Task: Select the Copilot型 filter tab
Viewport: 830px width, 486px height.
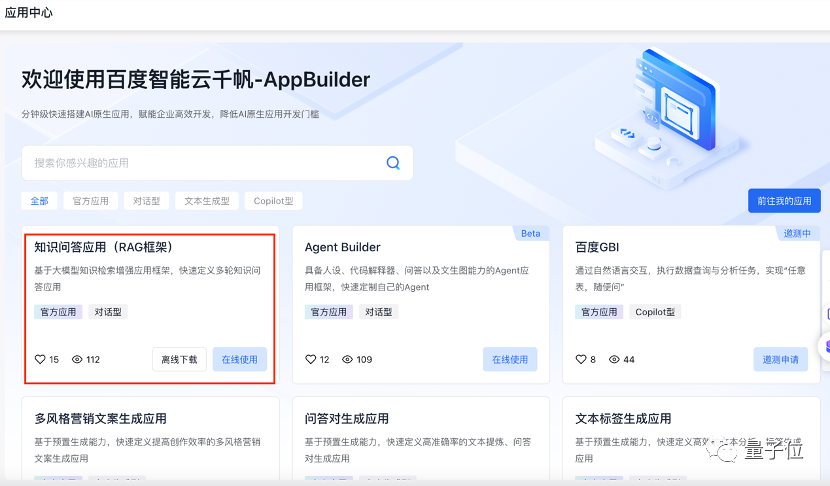Action: (x=273, y=201)
